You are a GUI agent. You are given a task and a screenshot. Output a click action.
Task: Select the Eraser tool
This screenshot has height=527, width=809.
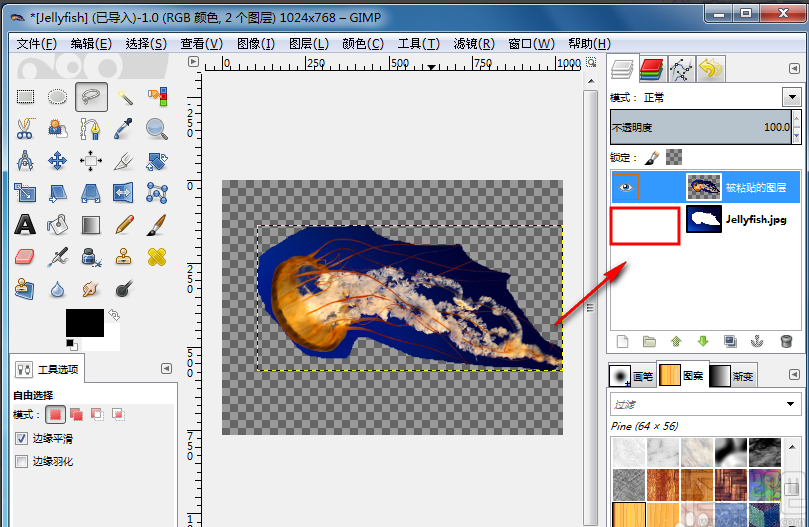(25, 257)
